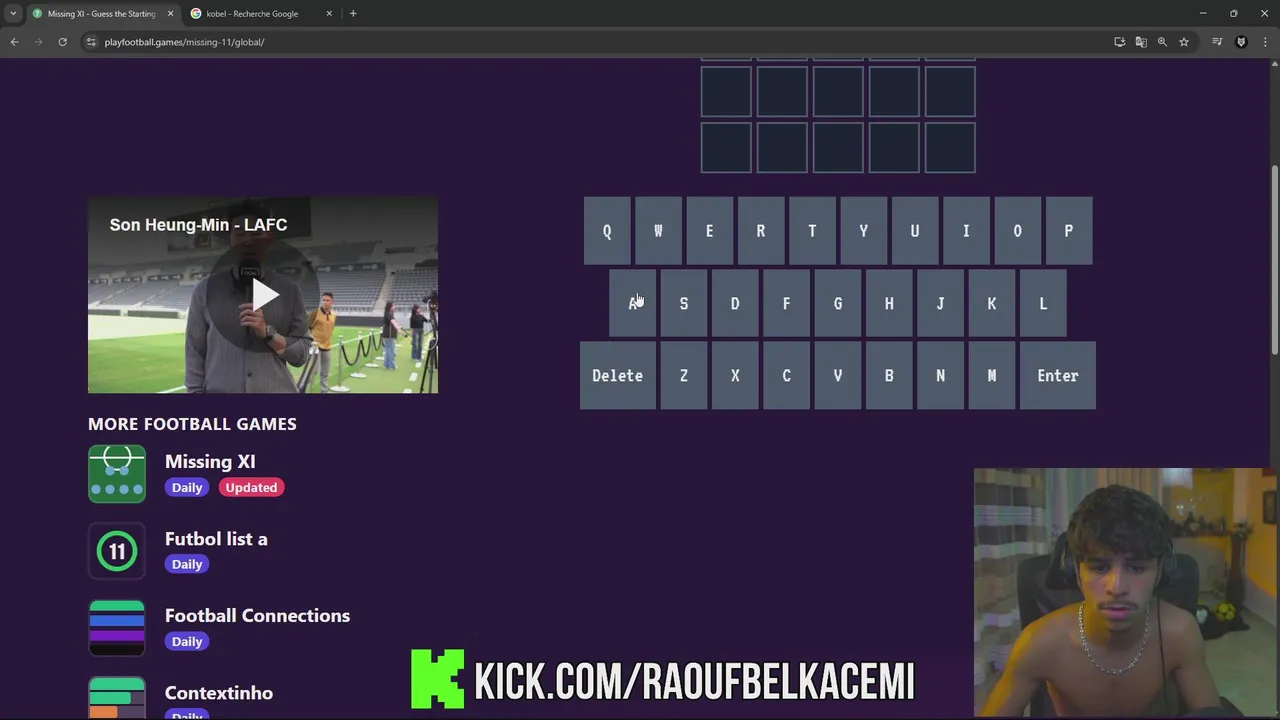This screenshot has height=720, width=1280.
Task: Tap the L key on keyboard
Action: tap(1043, 303)
